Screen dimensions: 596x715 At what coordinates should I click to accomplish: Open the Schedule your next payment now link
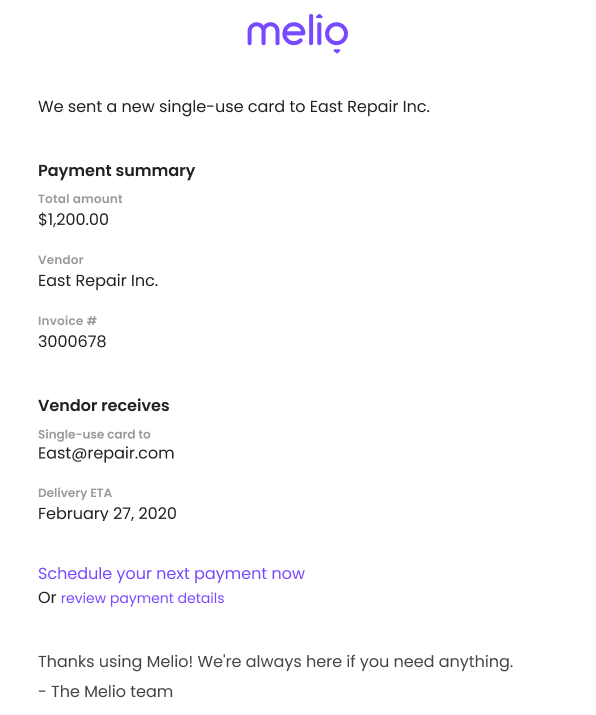pyautogui.click(x=171, y=574)
